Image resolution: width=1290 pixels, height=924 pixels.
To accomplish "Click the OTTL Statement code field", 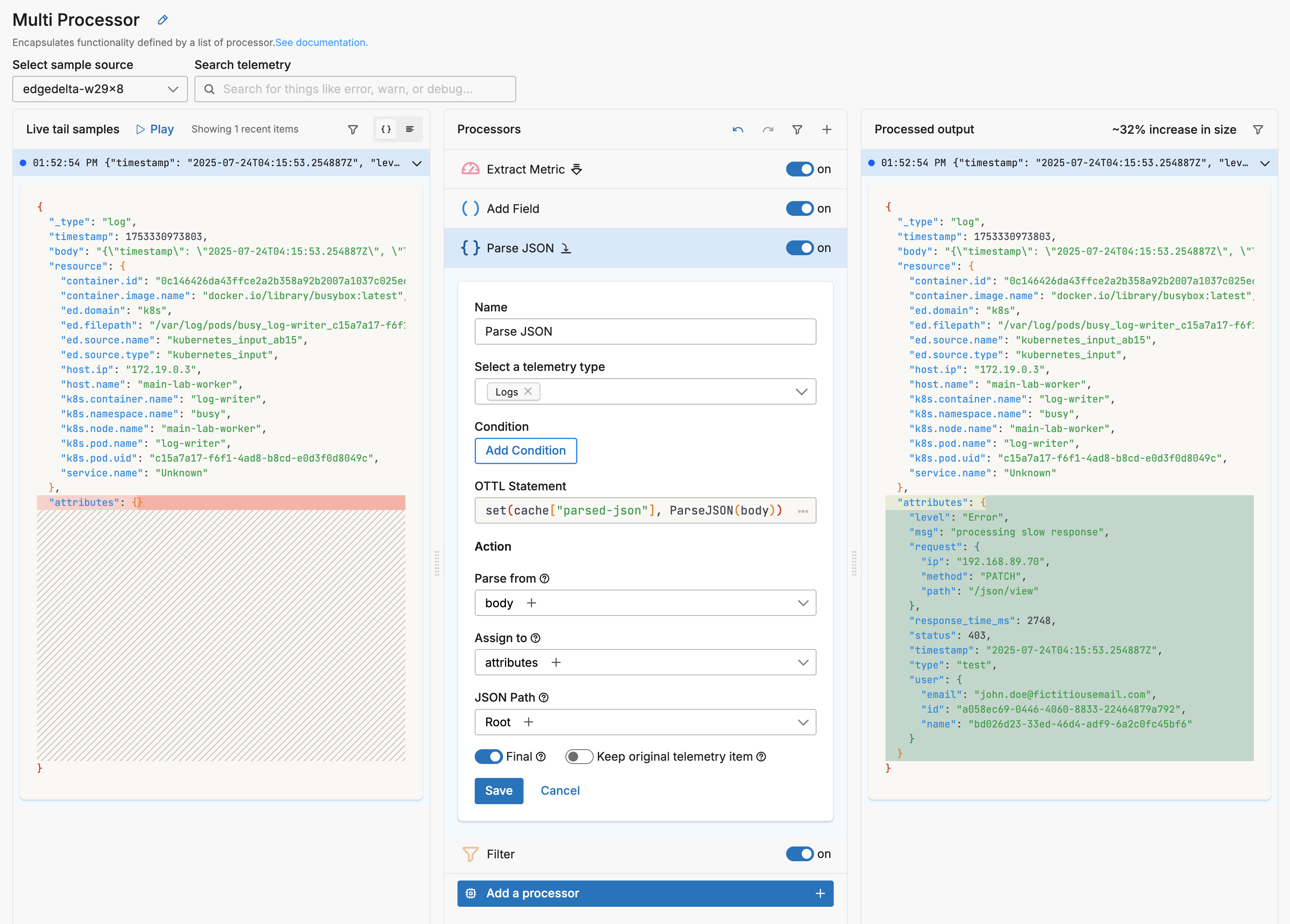I will (x=645, y=510).
